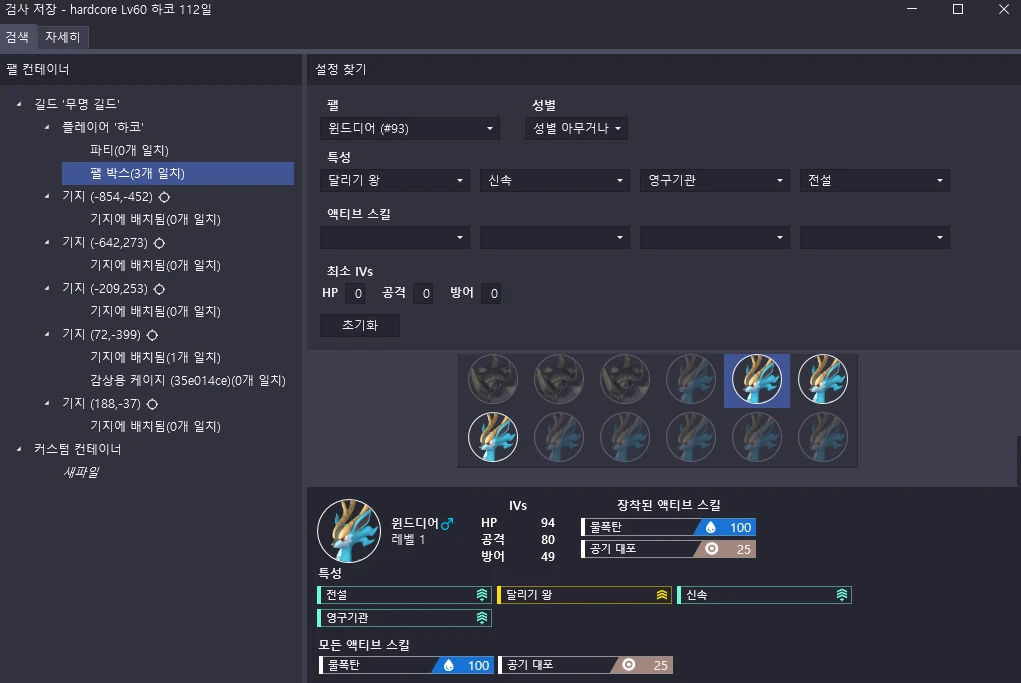Open the 자세히 tab

(x=63, y=37)
